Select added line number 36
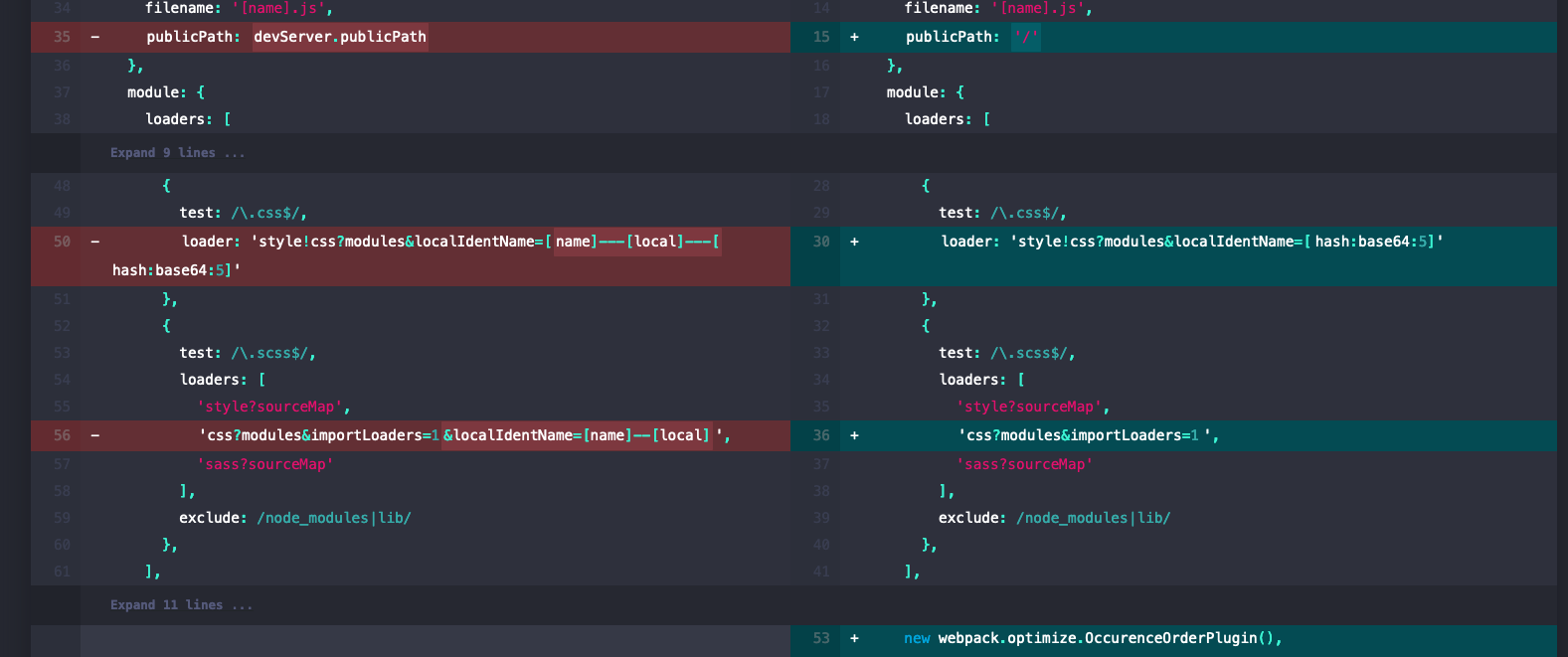1568x657 pixels. click(821, 435)
